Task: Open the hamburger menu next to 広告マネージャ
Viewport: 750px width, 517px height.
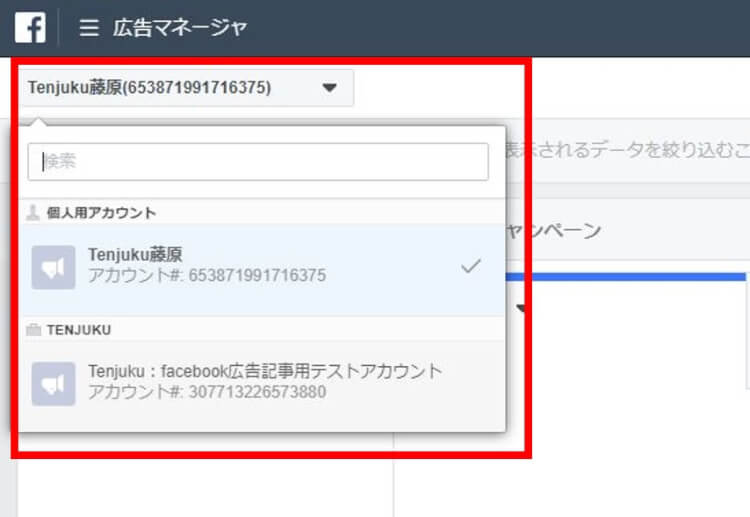Action: pyautogui.click(x=89, y=28)
